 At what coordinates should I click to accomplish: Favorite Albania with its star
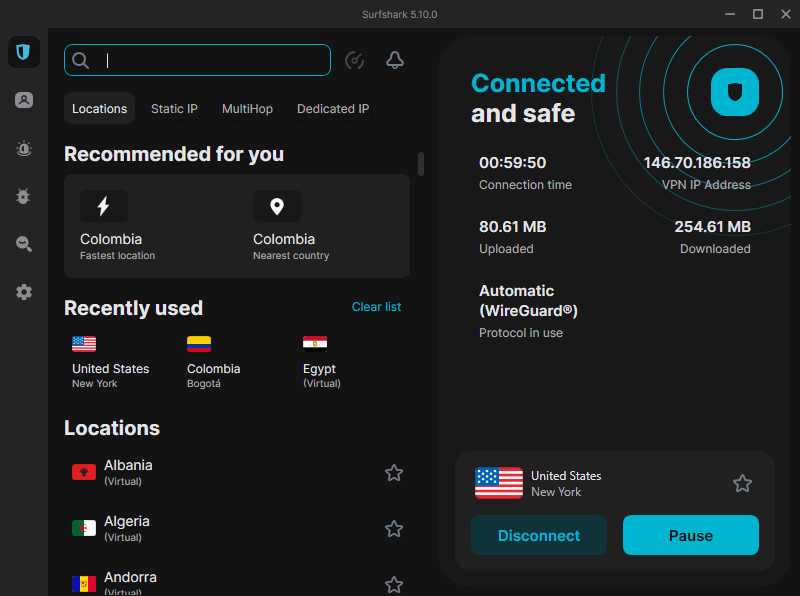pos(394,473)
